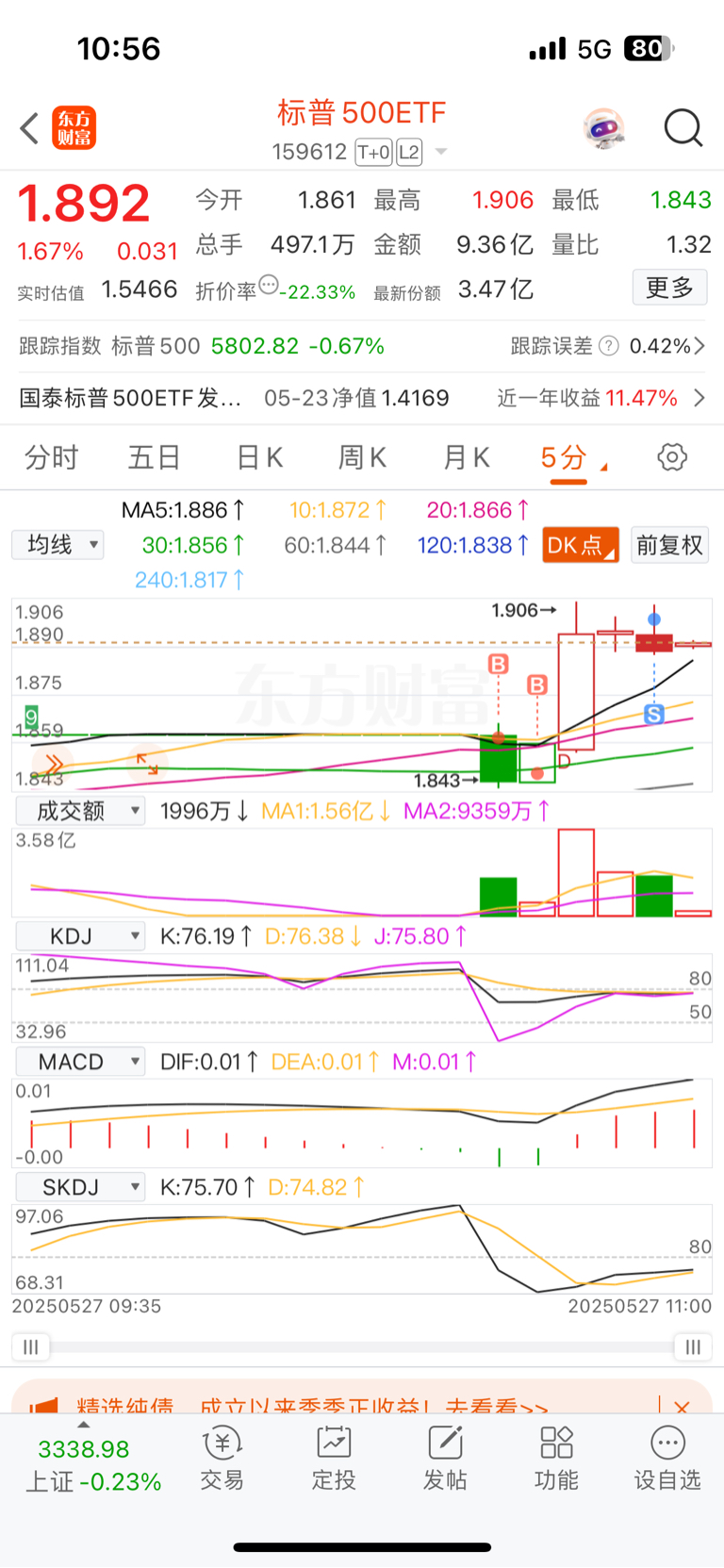Click the 更多 button
The height and width of the screenshot is (1568, 724).
coord(669,288)
